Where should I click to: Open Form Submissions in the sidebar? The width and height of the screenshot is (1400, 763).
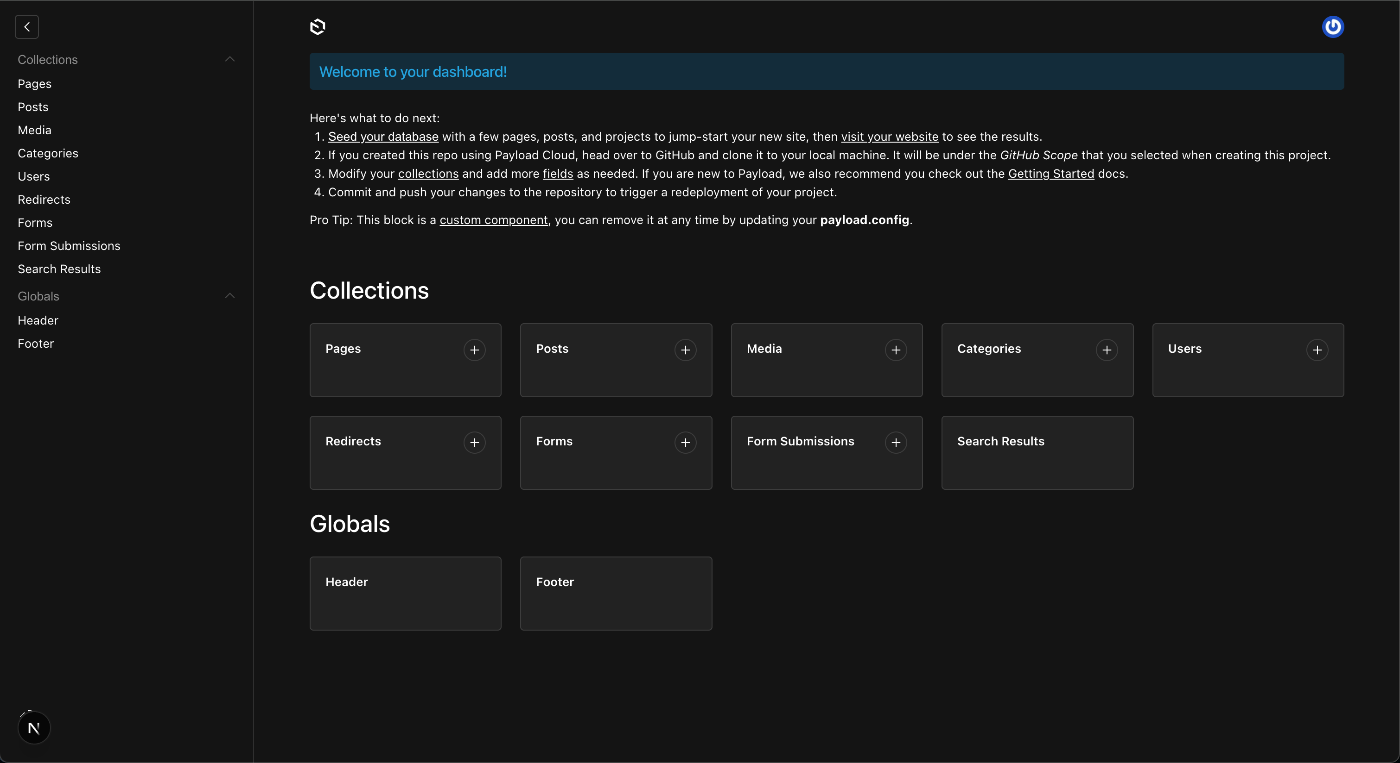coord(69,246)
